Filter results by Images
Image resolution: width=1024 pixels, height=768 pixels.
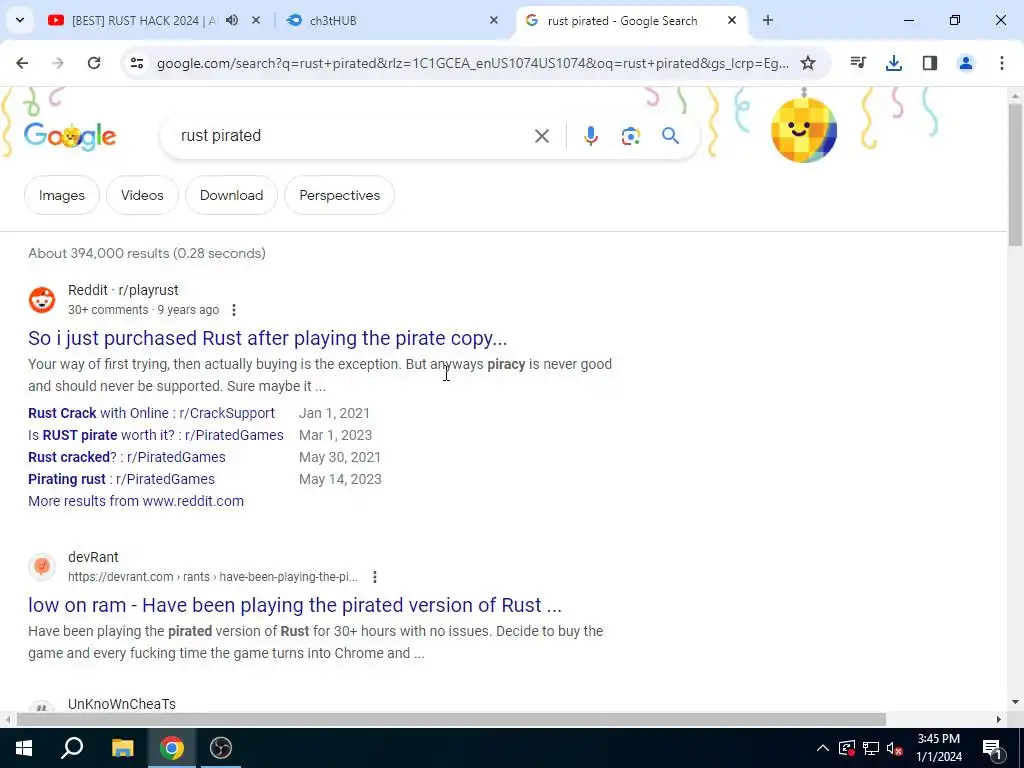(x=62, y=195)
